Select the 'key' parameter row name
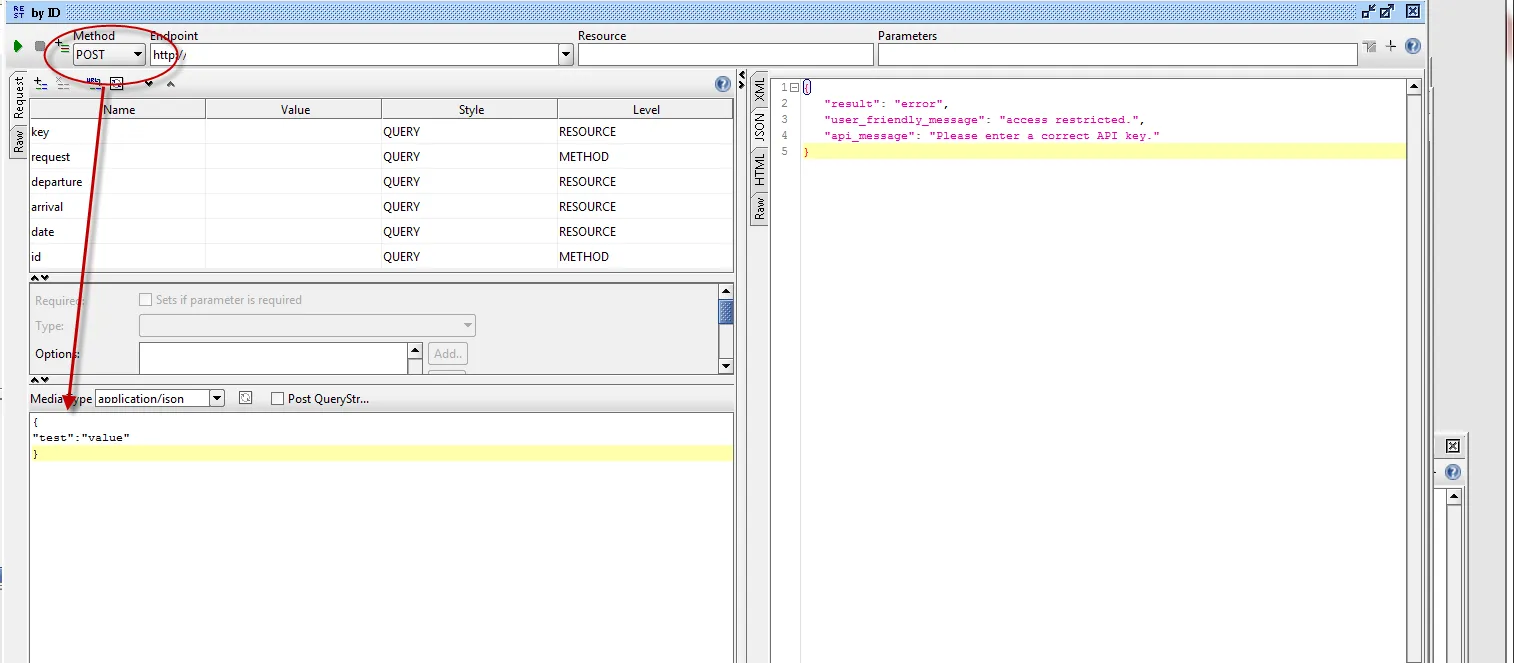 118,132
